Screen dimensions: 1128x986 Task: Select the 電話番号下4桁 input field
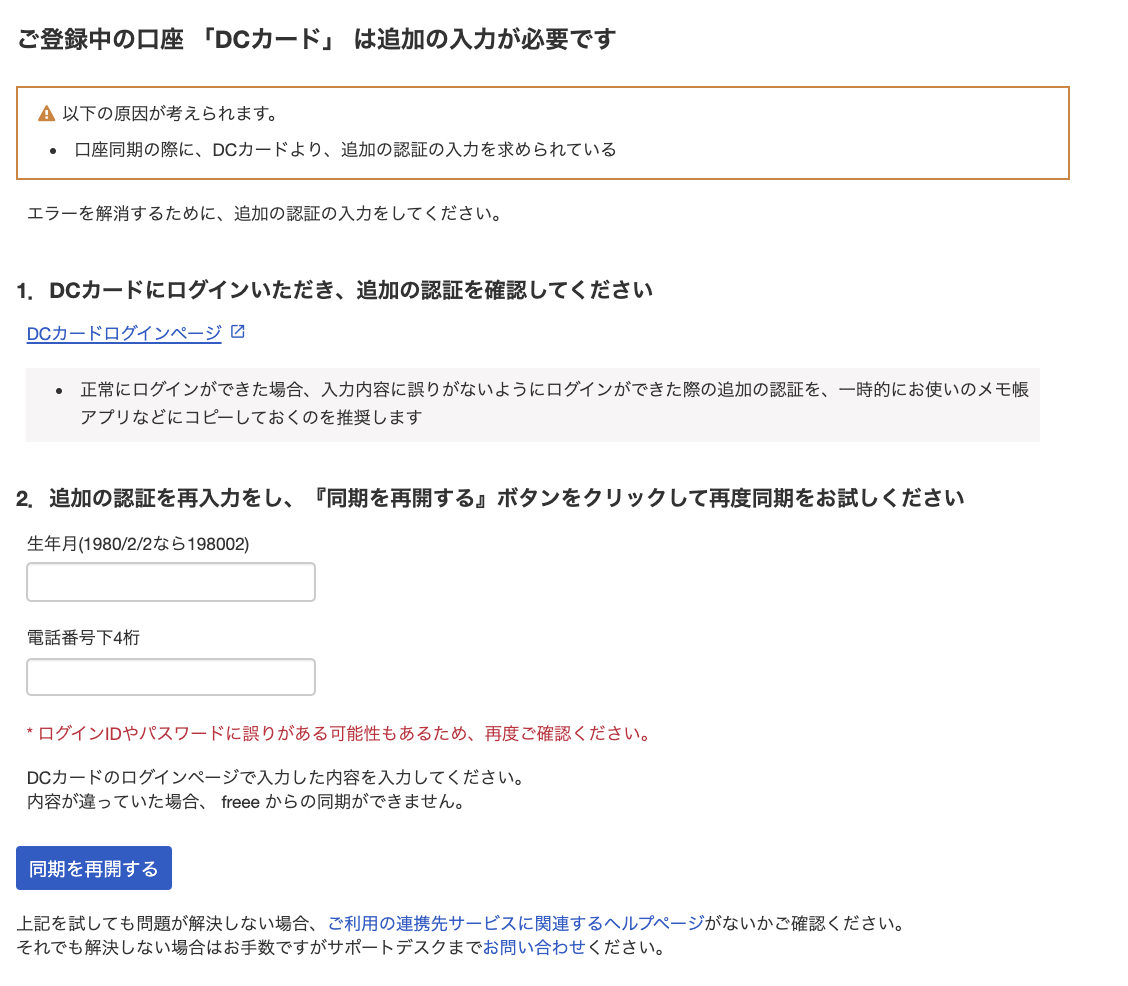pos(170,677)
